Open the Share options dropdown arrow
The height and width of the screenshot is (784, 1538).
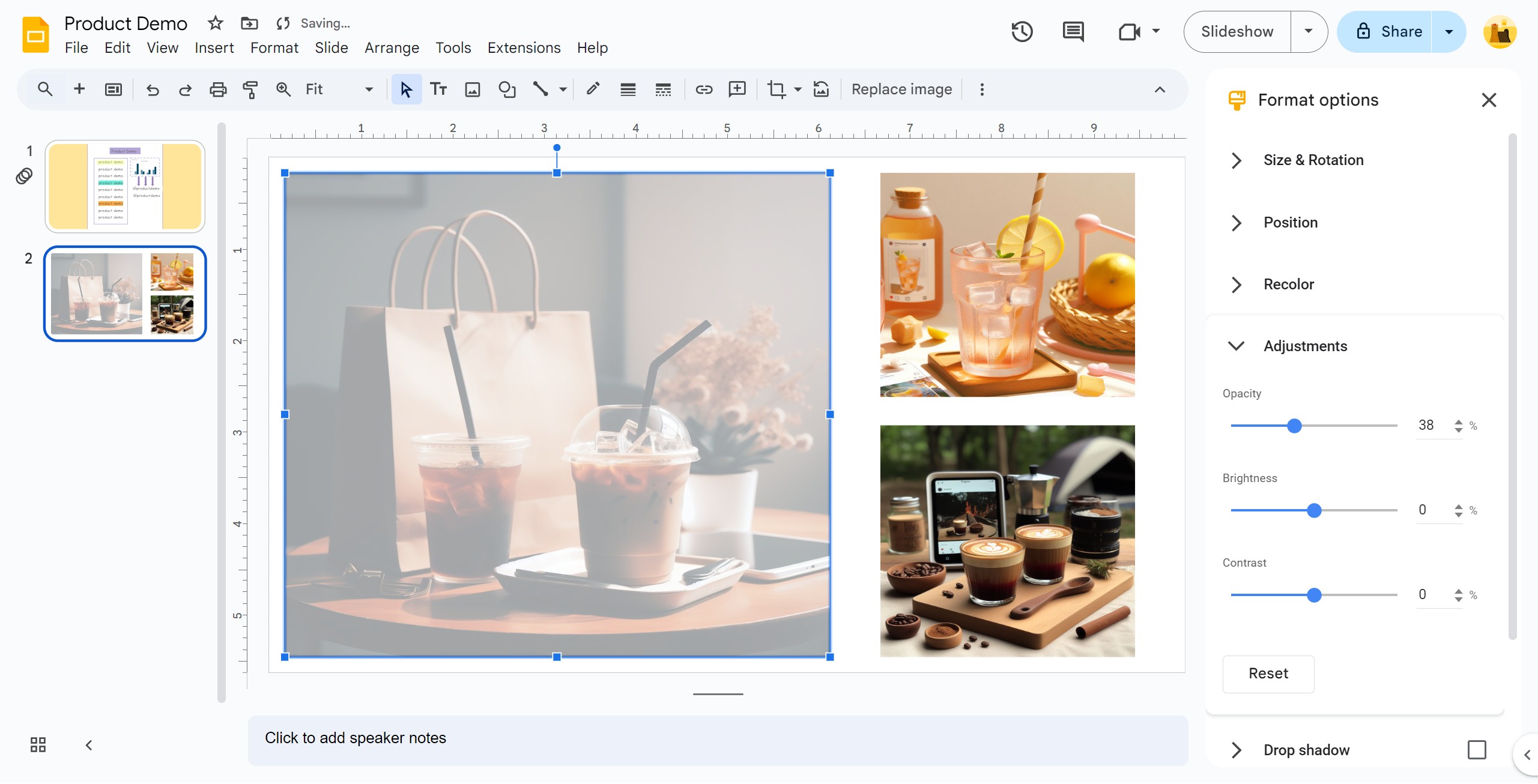(1449, 31)
